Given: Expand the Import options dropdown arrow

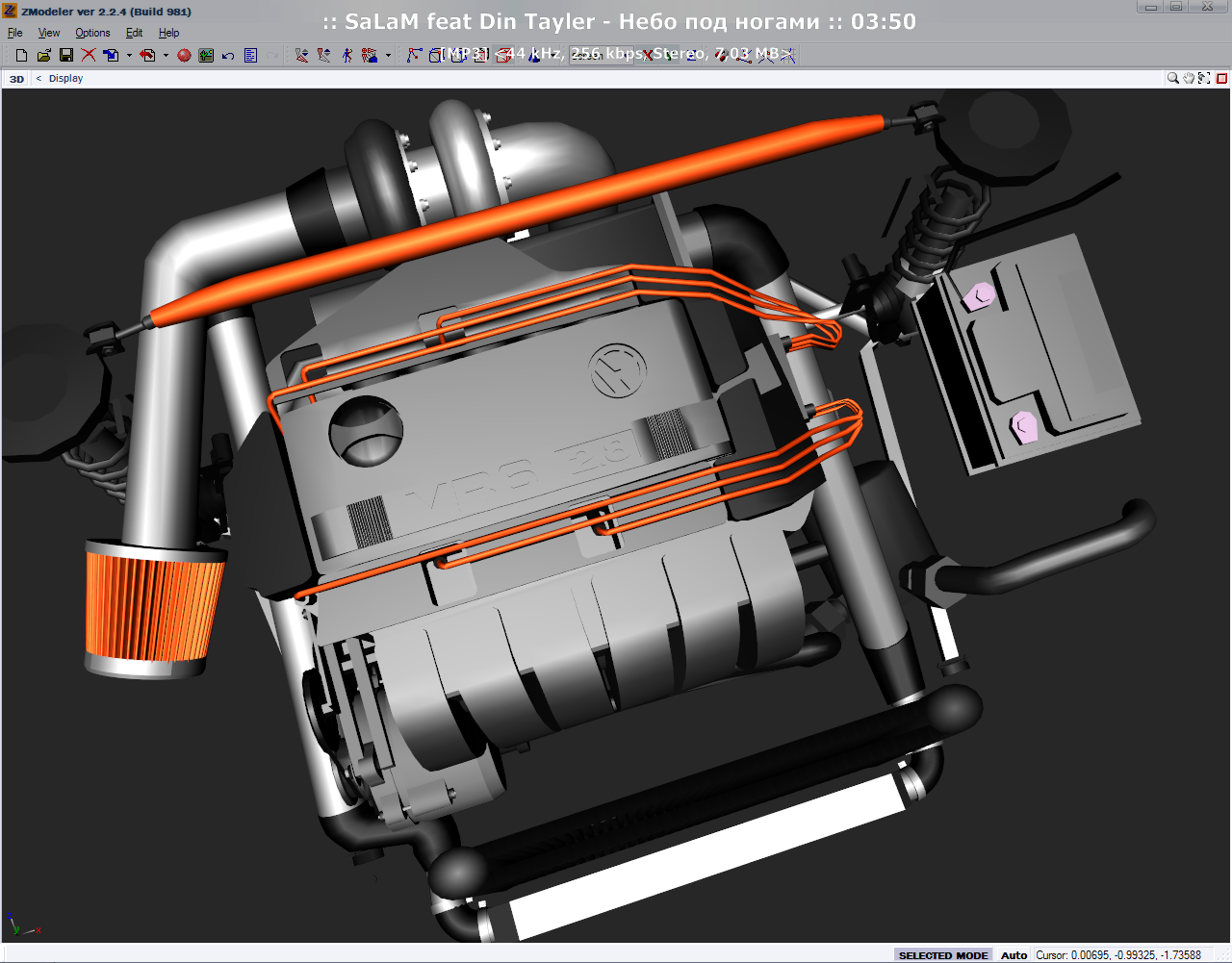Looking at the screenshot, I should pyautogui.click(x=130, y=55).
